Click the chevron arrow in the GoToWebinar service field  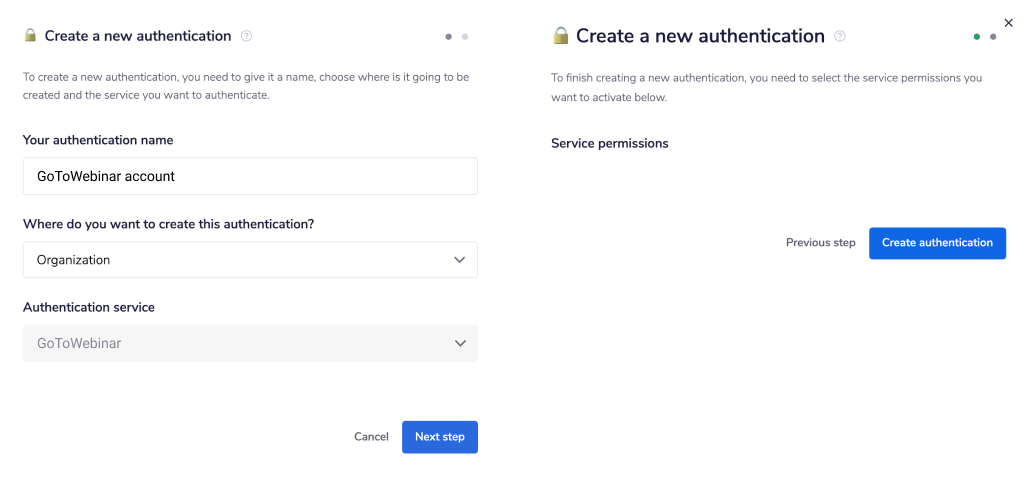(460, 343)
